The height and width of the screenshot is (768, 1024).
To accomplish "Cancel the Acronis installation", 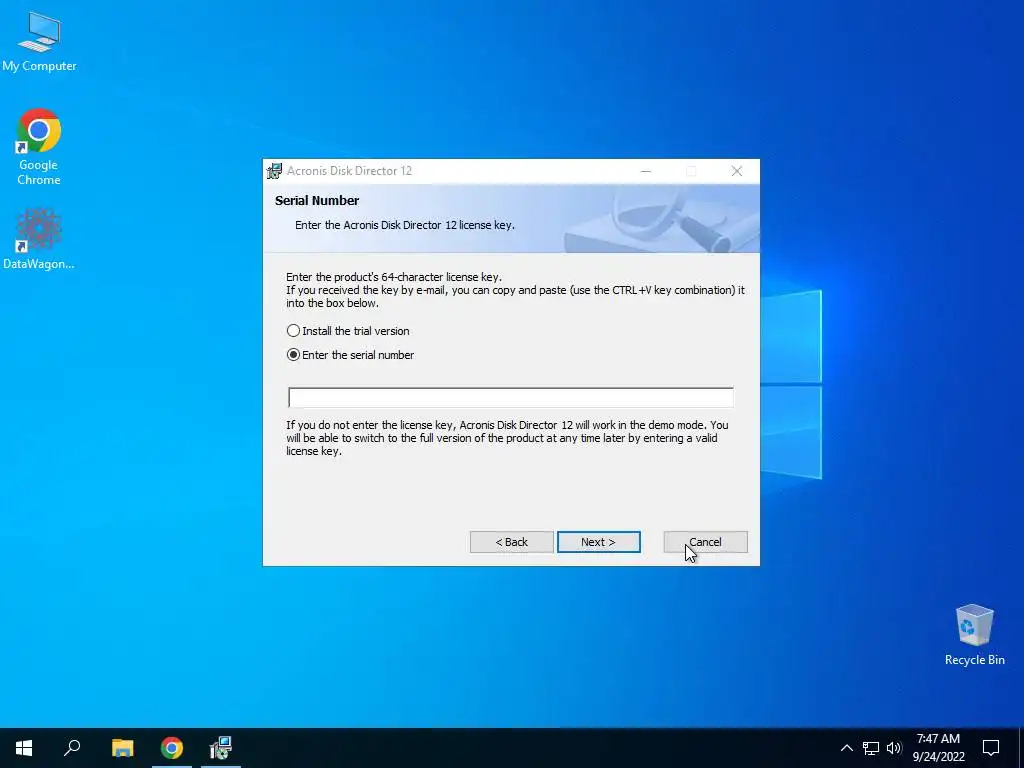I will coord(705,542).
